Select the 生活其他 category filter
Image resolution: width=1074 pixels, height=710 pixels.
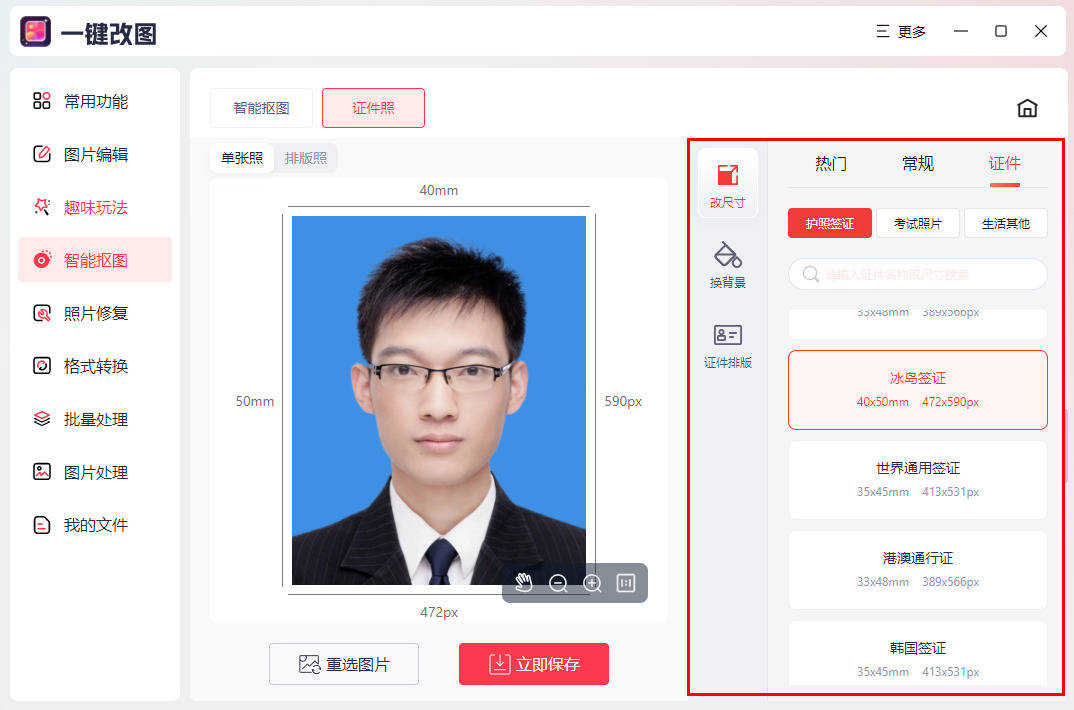(1006, 223)
